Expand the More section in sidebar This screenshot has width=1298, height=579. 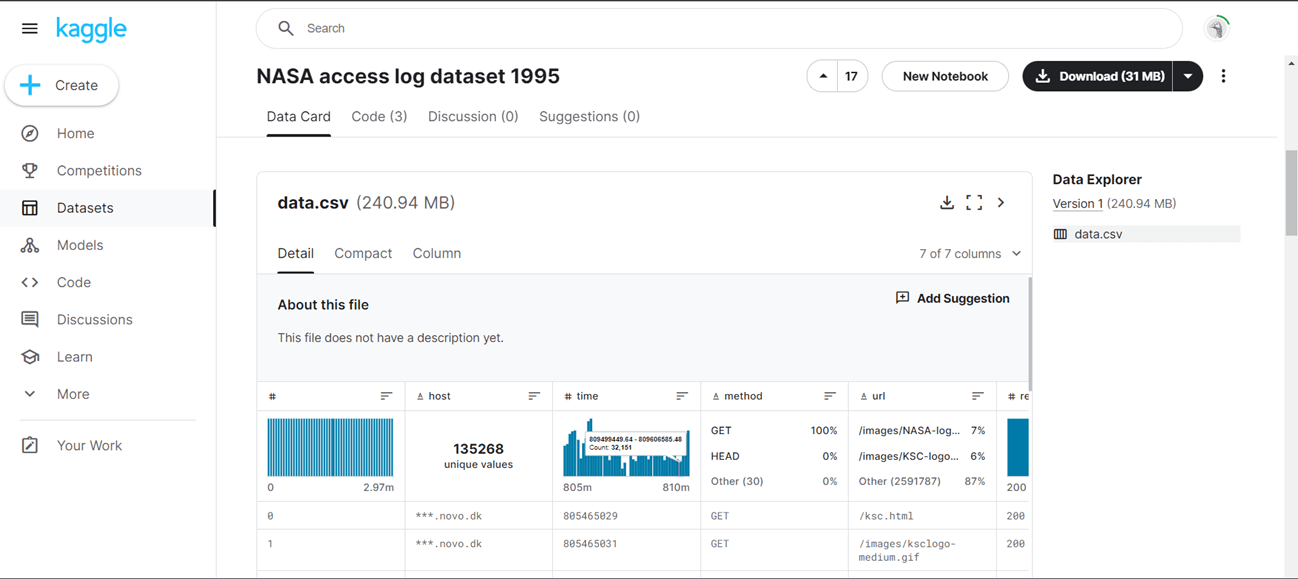pyautogui.click(x=72, y=394)
